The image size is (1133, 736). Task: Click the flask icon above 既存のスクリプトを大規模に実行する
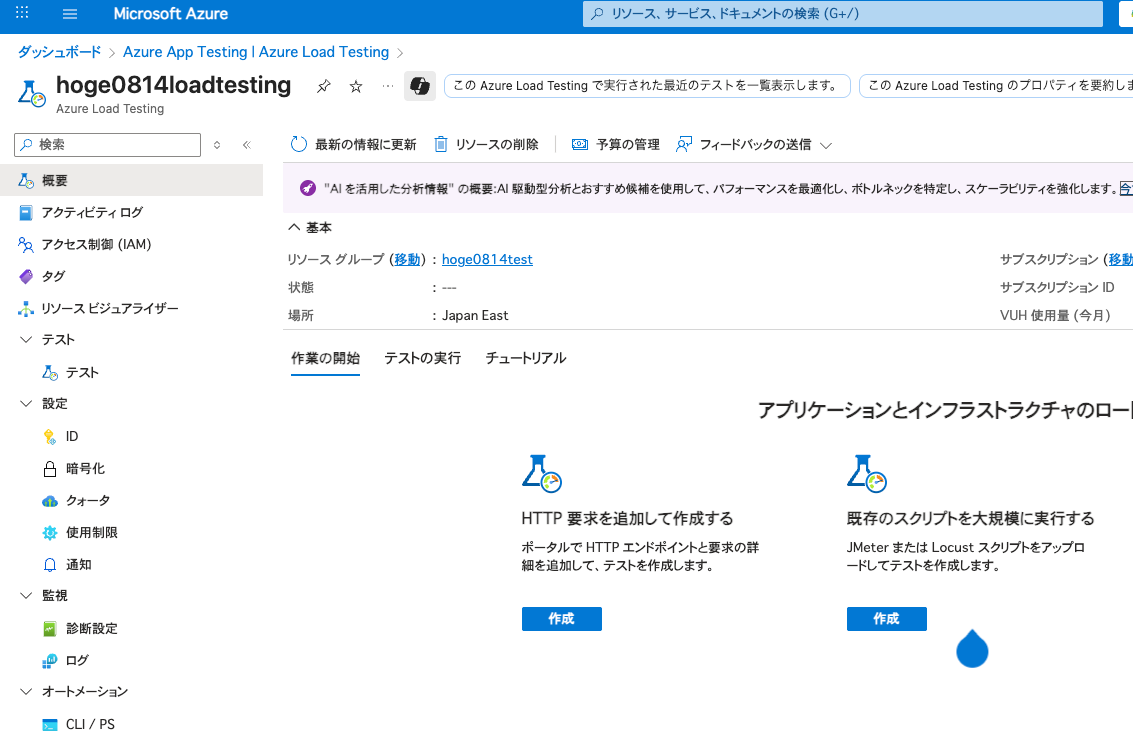[x=866, y=474]
